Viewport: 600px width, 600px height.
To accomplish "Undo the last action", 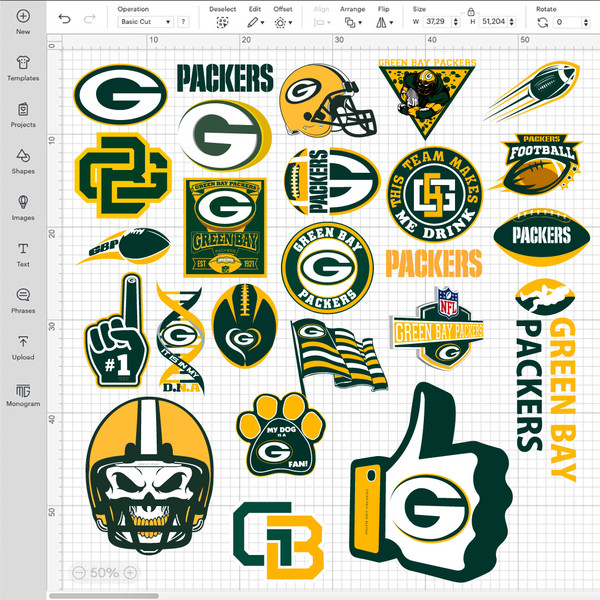I will click(64, 18).
